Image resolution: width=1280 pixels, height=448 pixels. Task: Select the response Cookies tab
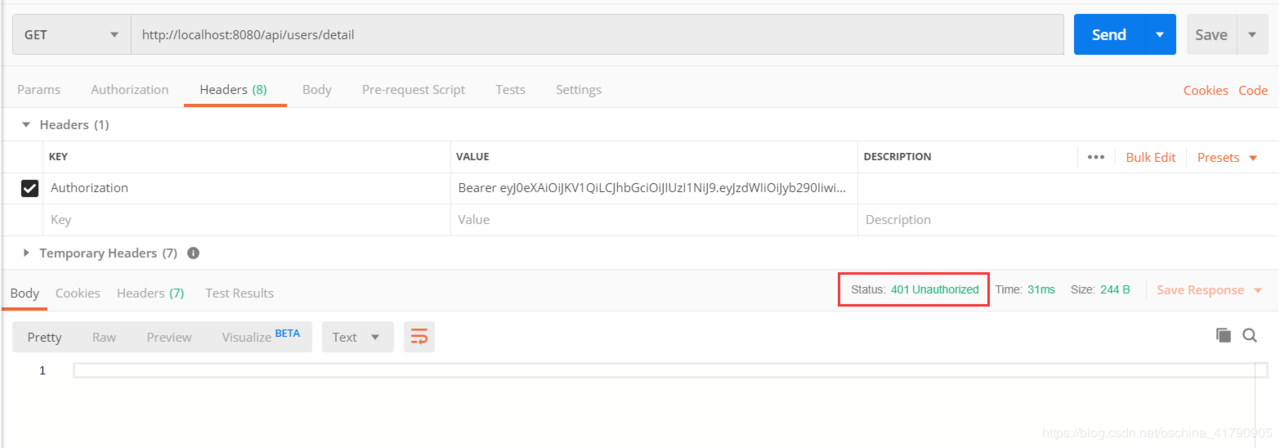(x=78, y=293)
